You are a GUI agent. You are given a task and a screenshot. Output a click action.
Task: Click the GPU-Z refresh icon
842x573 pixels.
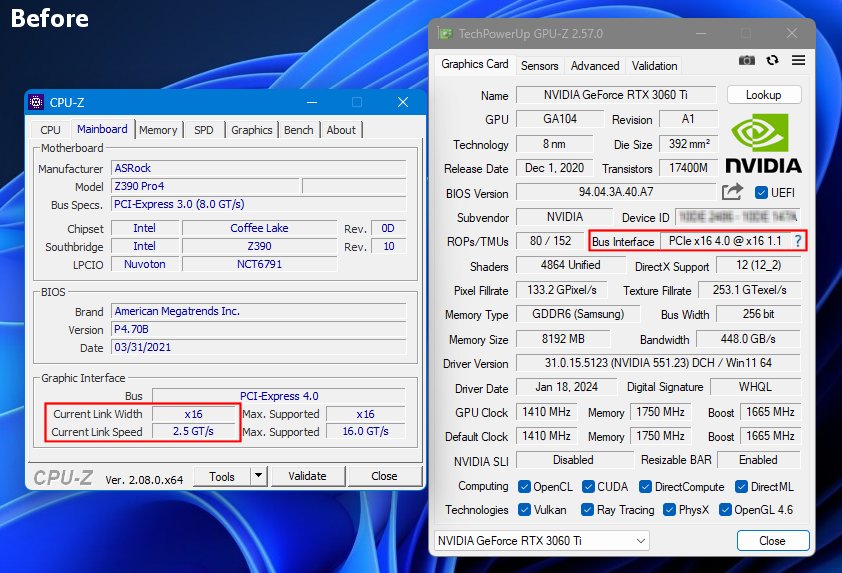772,60
